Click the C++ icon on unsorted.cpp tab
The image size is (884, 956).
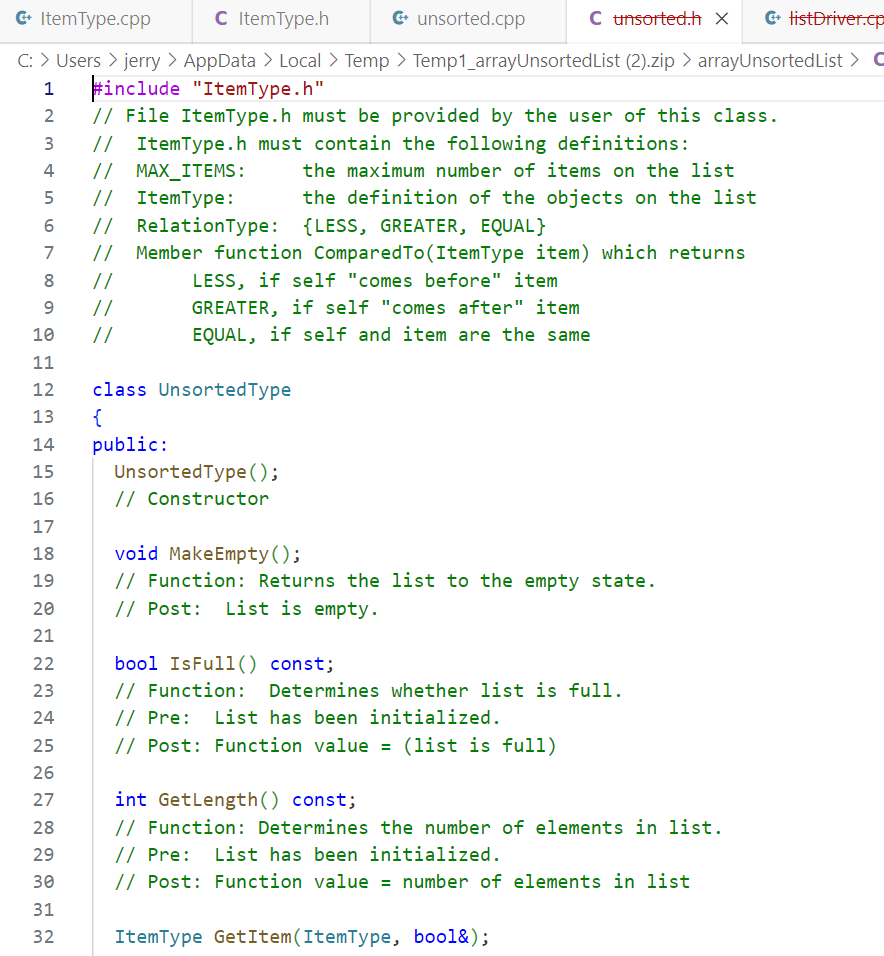pyautogui.click(x=398, y=17)
